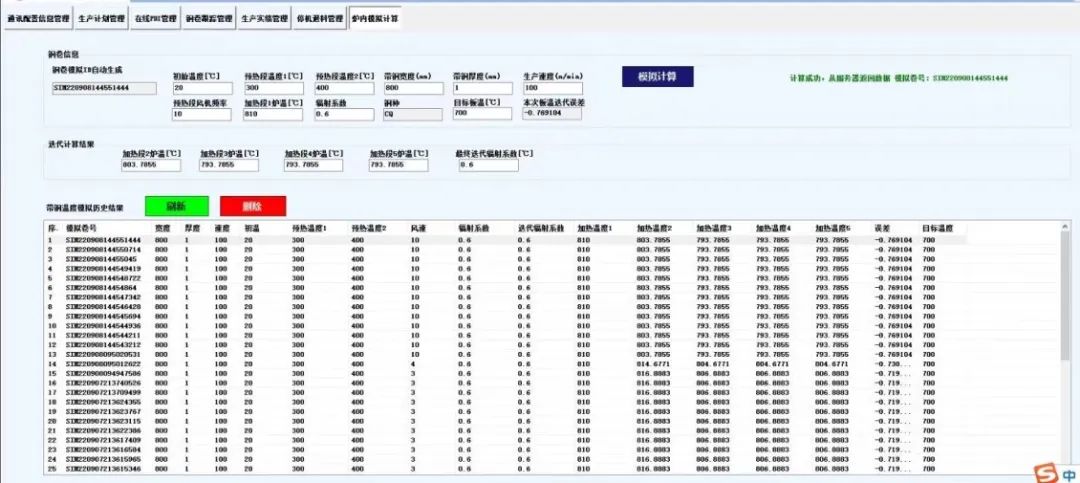This screenshot has height=483, width=1080.
Task: Click the 误差 column header
Action: (x=882, y=228)
